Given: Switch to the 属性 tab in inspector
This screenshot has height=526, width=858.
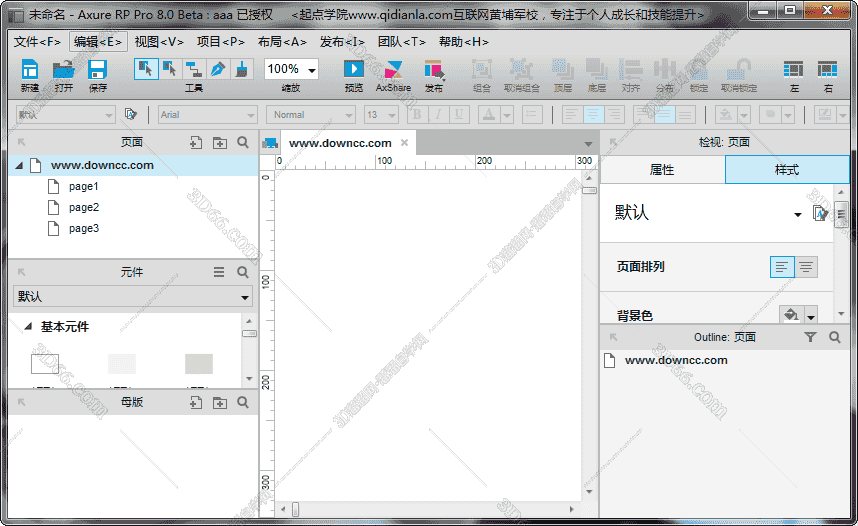Looking at the screenshot, I should [662, 170].
